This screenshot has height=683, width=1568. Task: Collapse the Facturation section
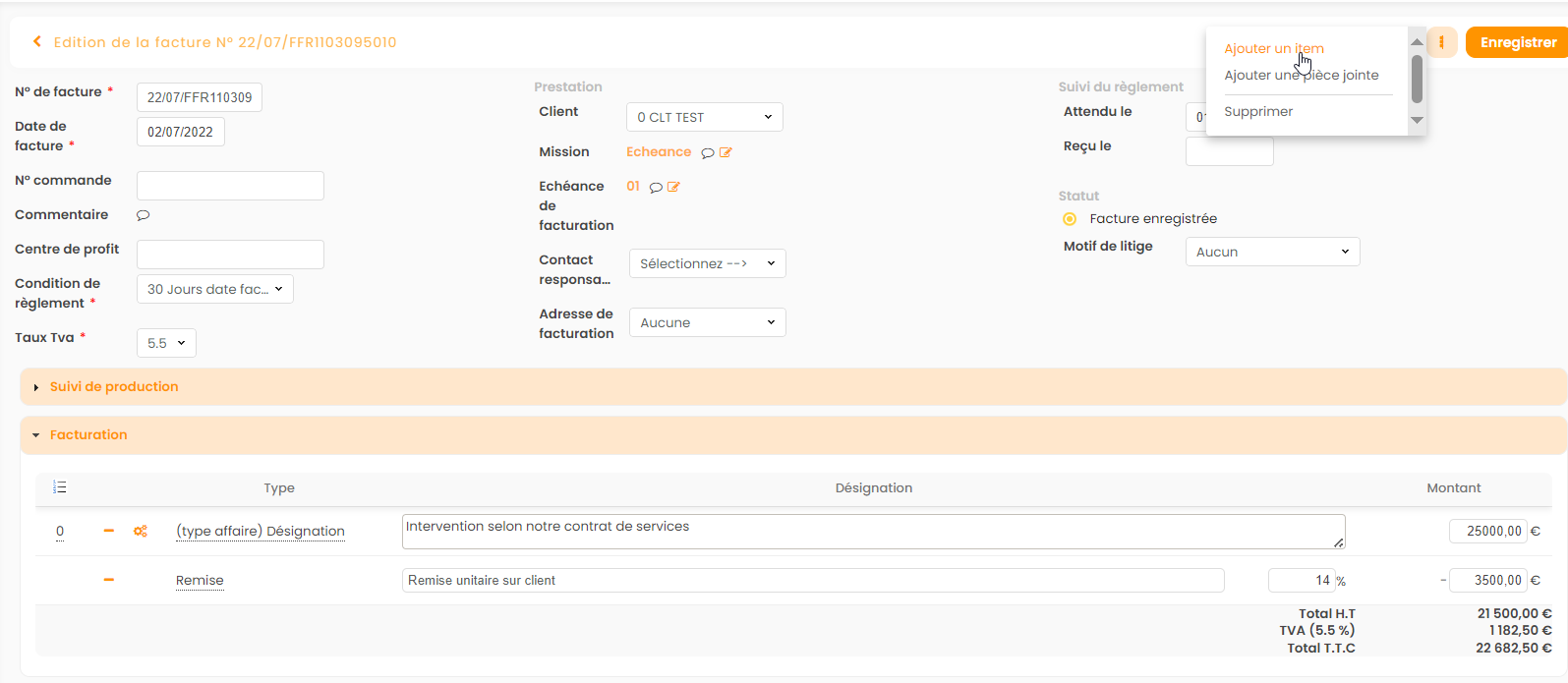(88, 435)
